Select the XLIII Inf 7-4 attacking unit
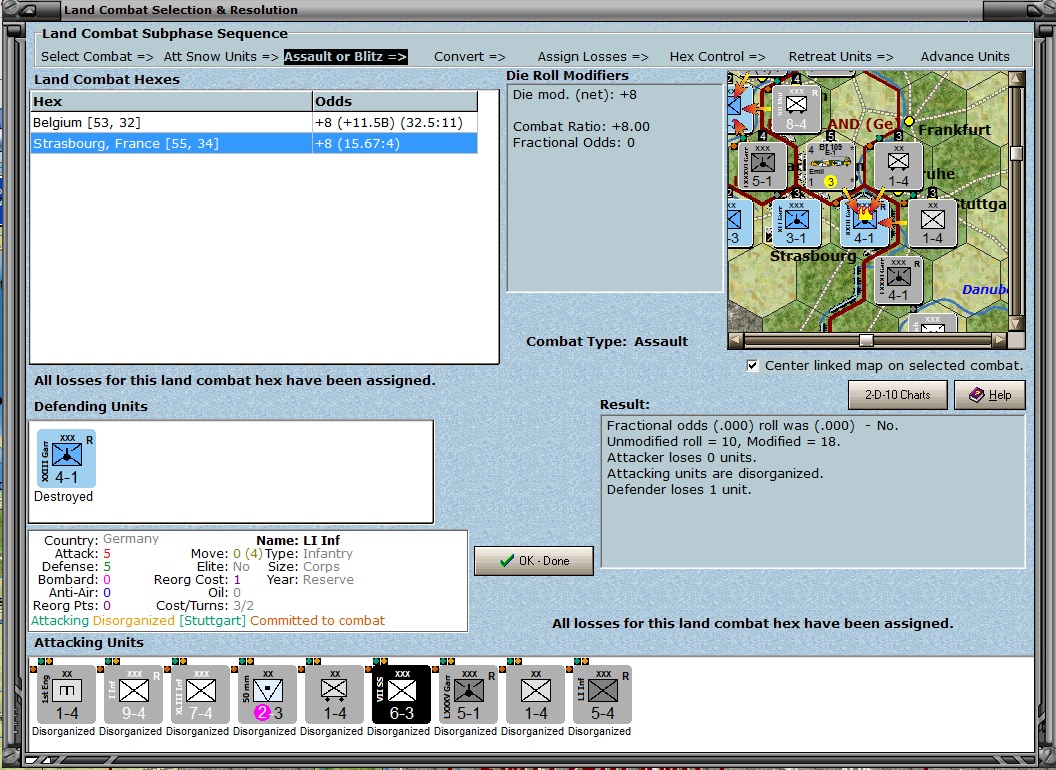Image resolution: width=1056 pixels, height=770 pixels. coord(200,695)
